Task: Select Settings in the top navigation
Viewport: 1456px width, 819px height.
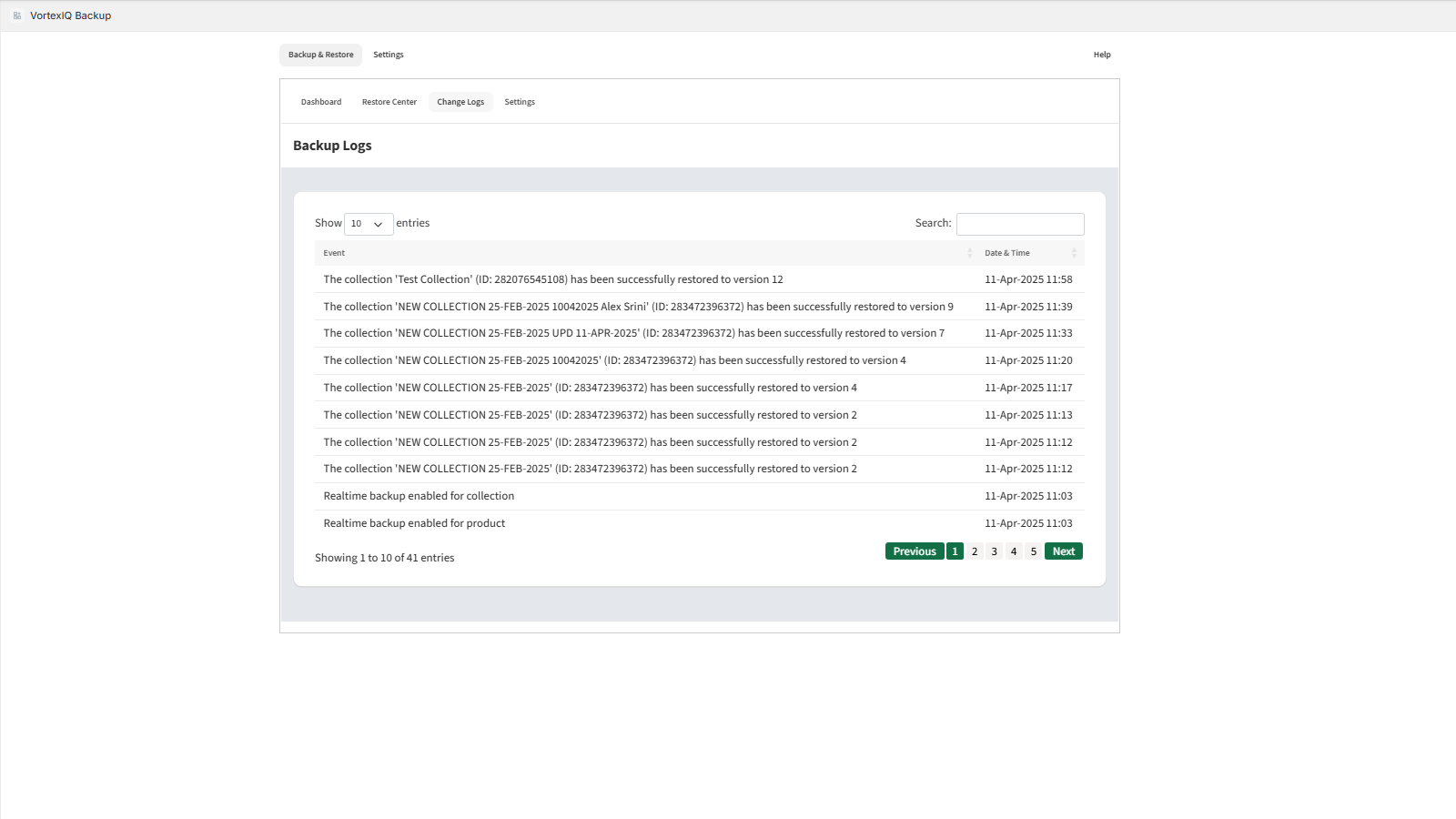Action: (x=389, y=55)
